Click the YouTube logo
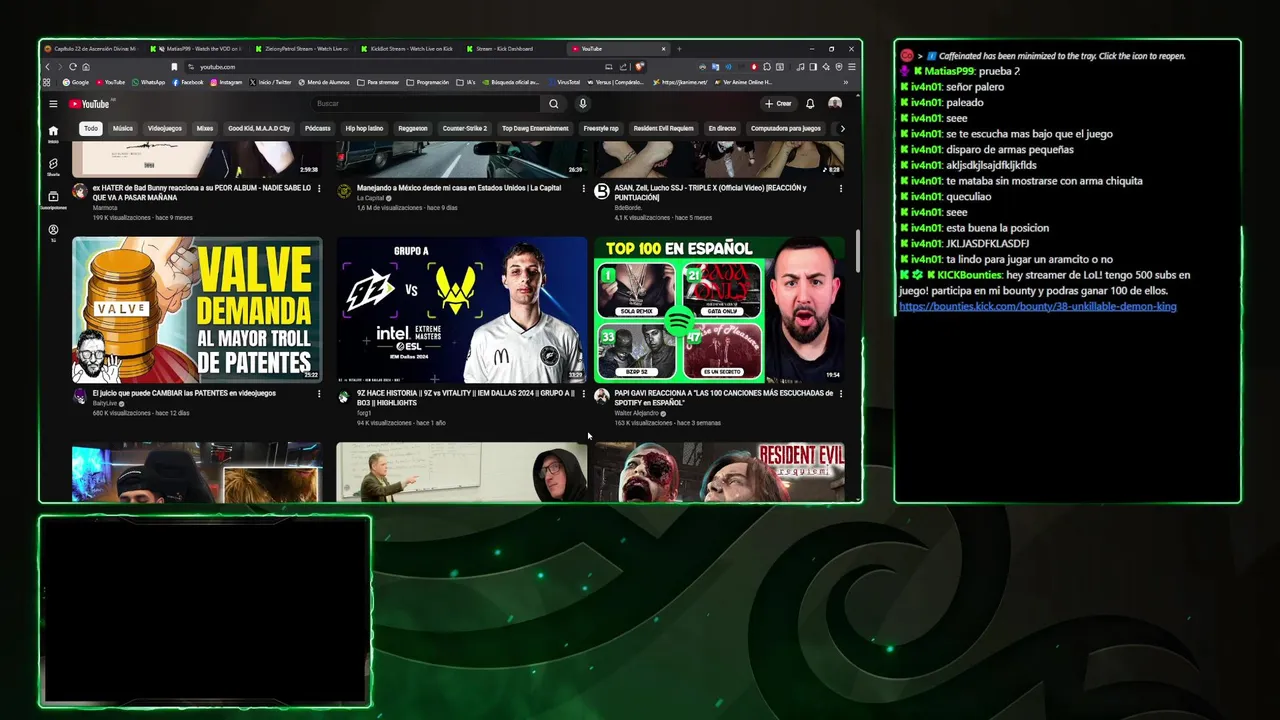 (x=89, y=104)
